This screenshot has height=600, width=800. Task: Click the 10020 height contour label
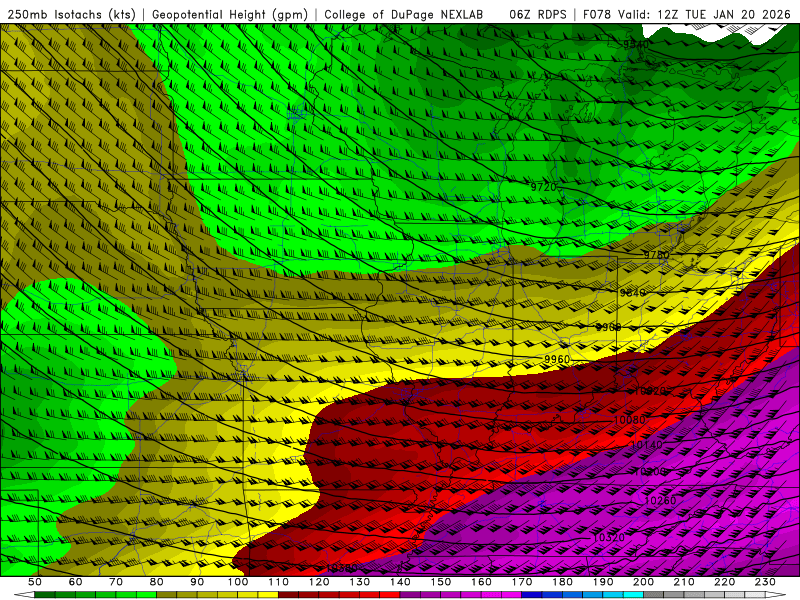pyautogui.click(x=650, y=391)
